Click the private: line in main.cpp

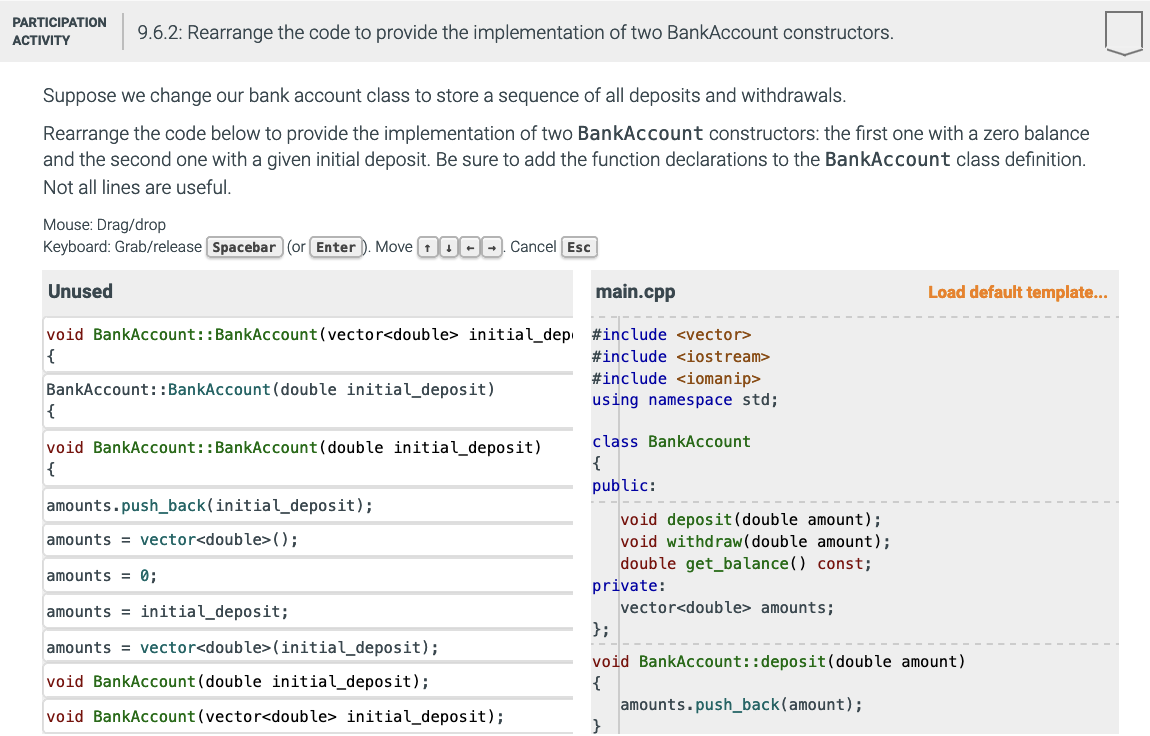pyautogui.click(x=629, y=586)
